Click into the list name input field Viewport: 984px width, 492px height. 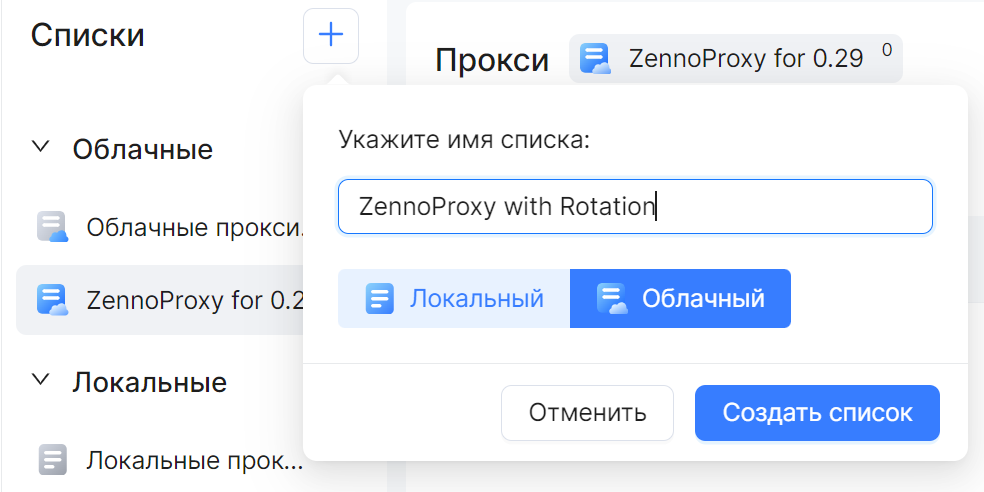pyautogui.click(x=635, y=206)
